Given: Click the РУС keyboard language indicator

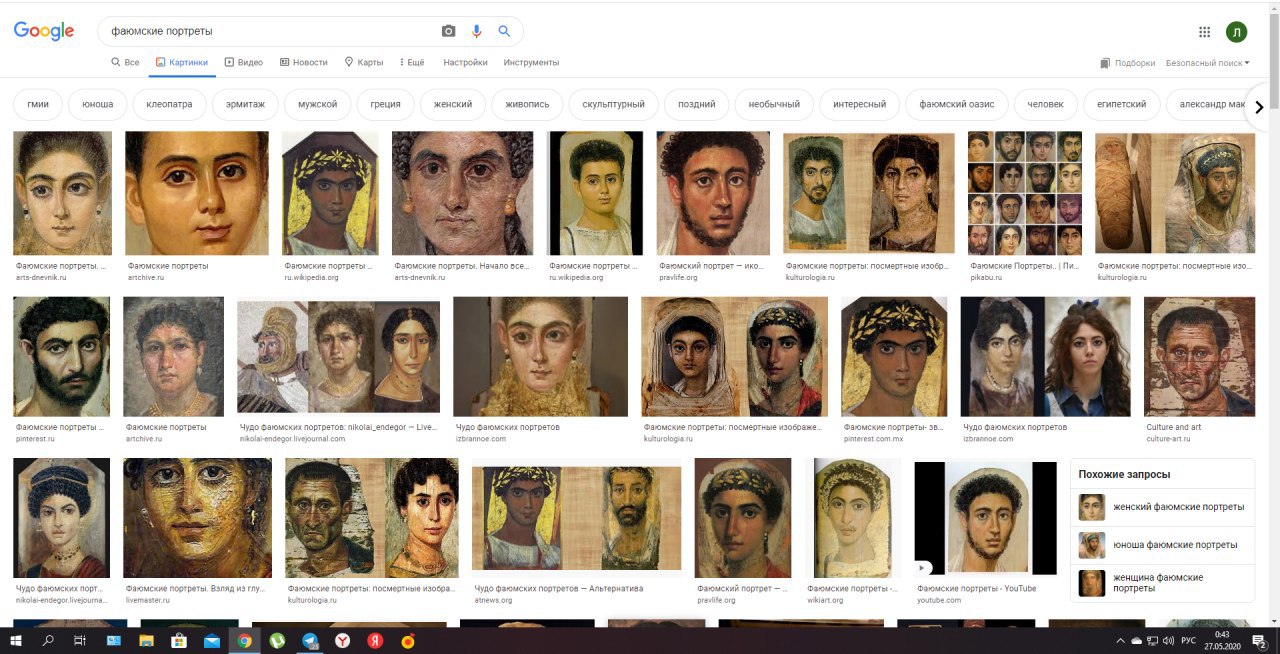Looking at the screenshot, I should coord(1189,641).
